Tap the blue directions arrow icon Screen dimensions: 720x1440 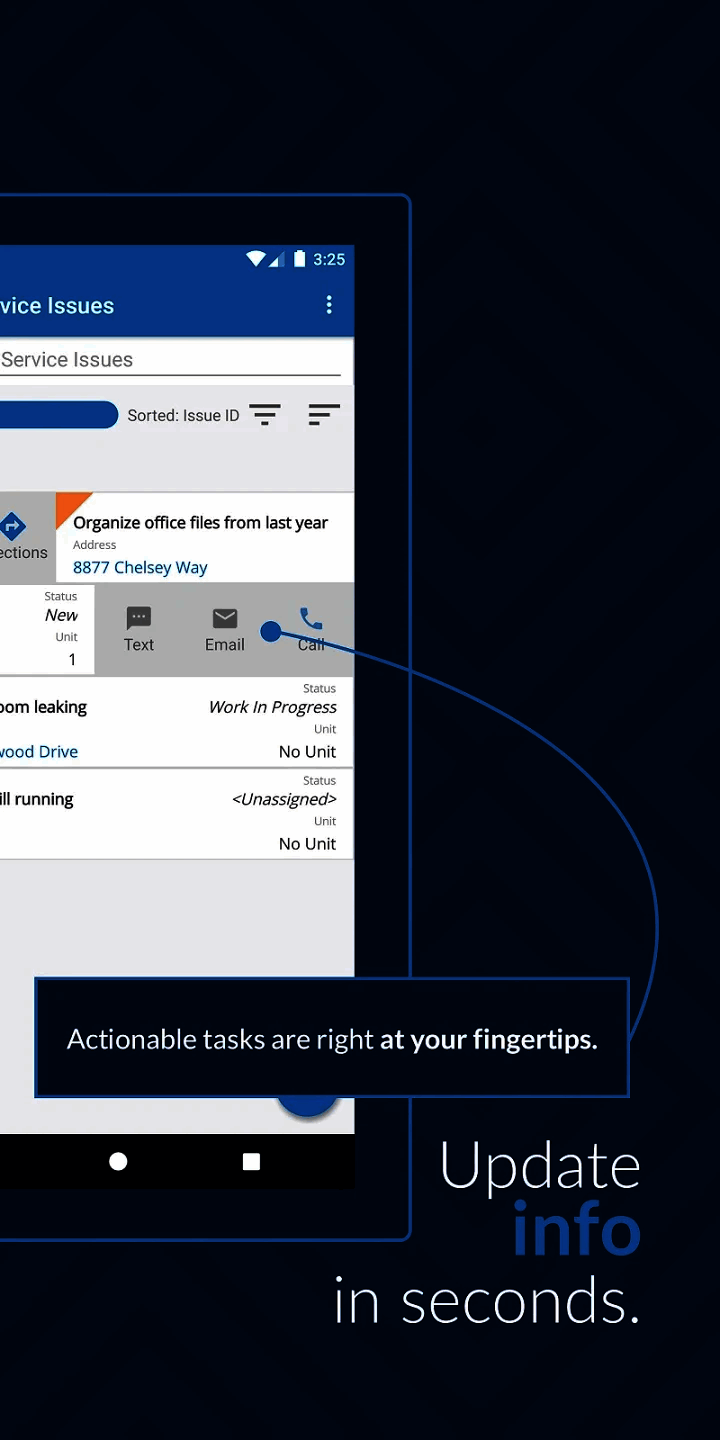(x=13, y=526)
